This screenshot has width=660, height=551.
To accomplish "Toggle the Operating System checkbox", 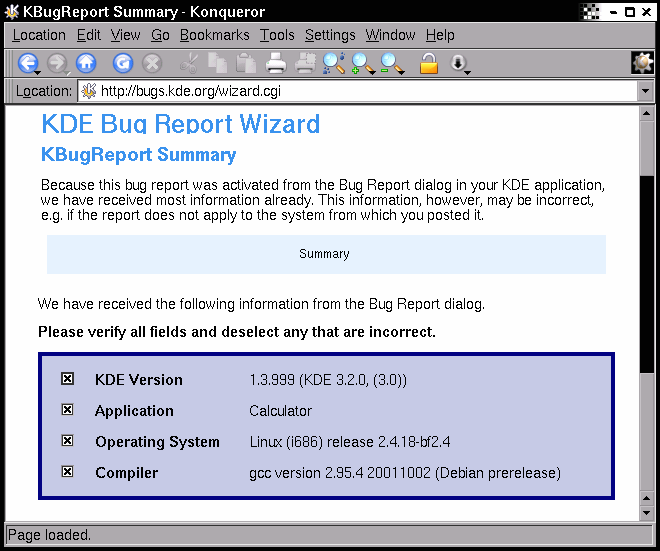I will [x=68, y=441].
